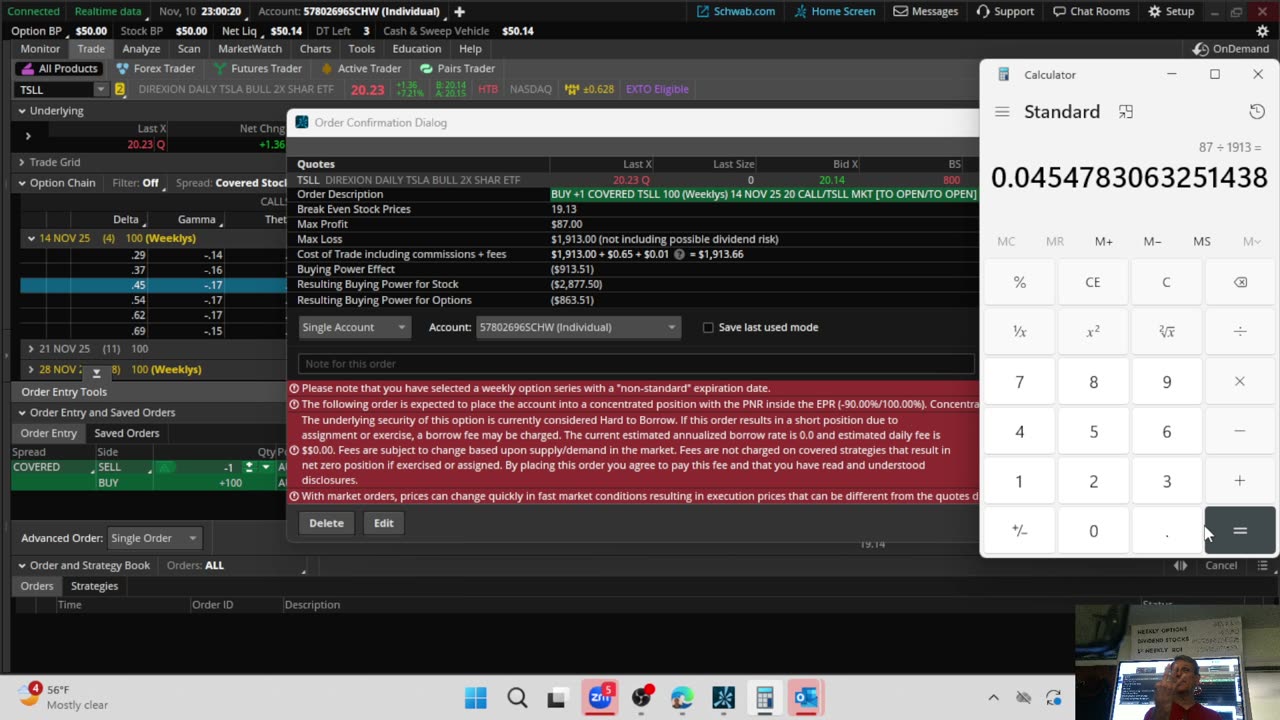Click the Calculator equals button
Image resolution: width=1280 pixels, height=720 pixels.
pyautogui.click(x=1240, y=531)
